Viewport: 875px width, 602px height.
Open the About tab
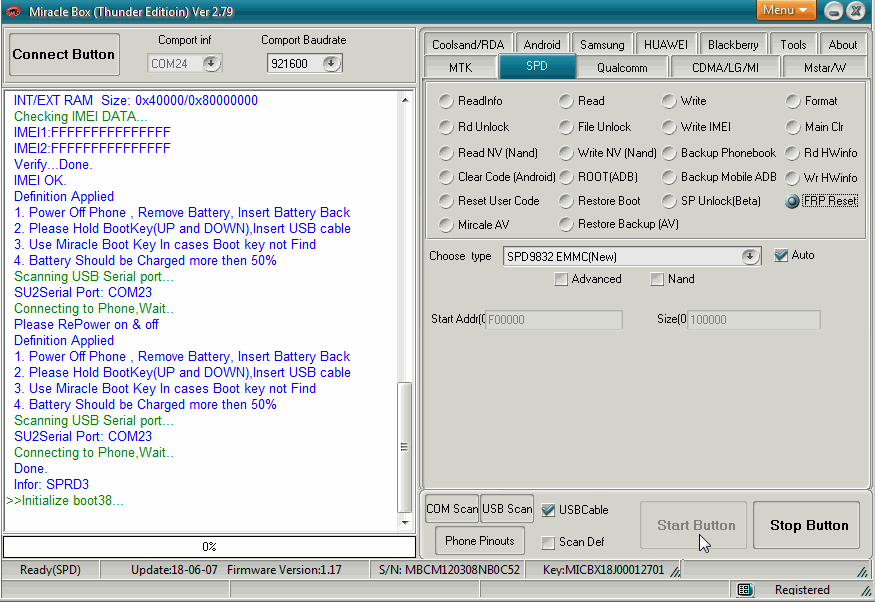click(x=843, y=45)
